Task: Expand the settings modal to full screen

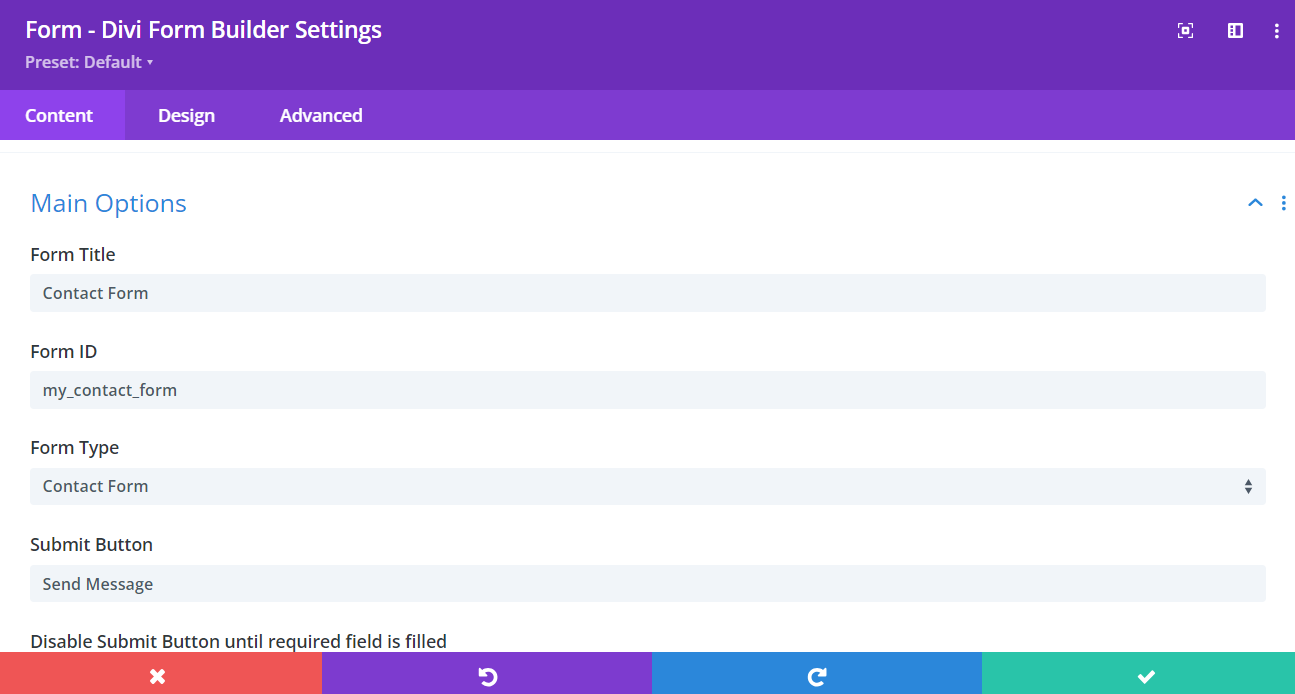Action: (x=1185, y=30)
